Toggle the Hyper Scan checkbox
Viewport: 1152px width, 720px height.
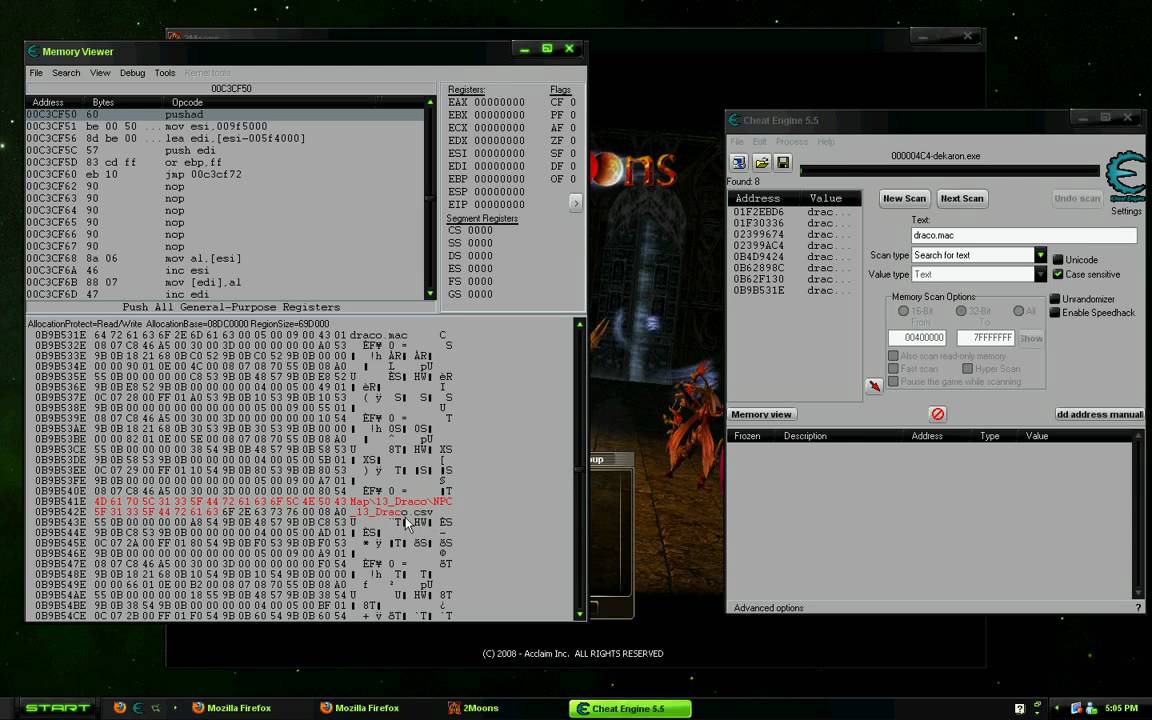tap(968, 369)
